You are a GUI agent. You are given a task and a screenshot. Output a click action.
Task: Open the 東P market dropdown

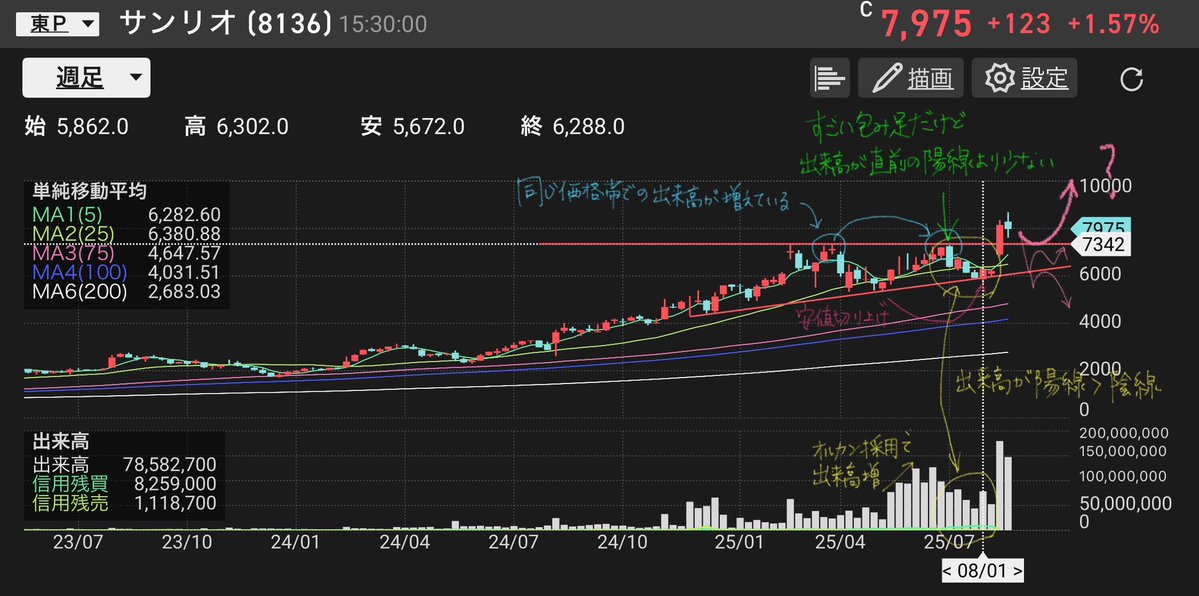click(x=57, y=24)
